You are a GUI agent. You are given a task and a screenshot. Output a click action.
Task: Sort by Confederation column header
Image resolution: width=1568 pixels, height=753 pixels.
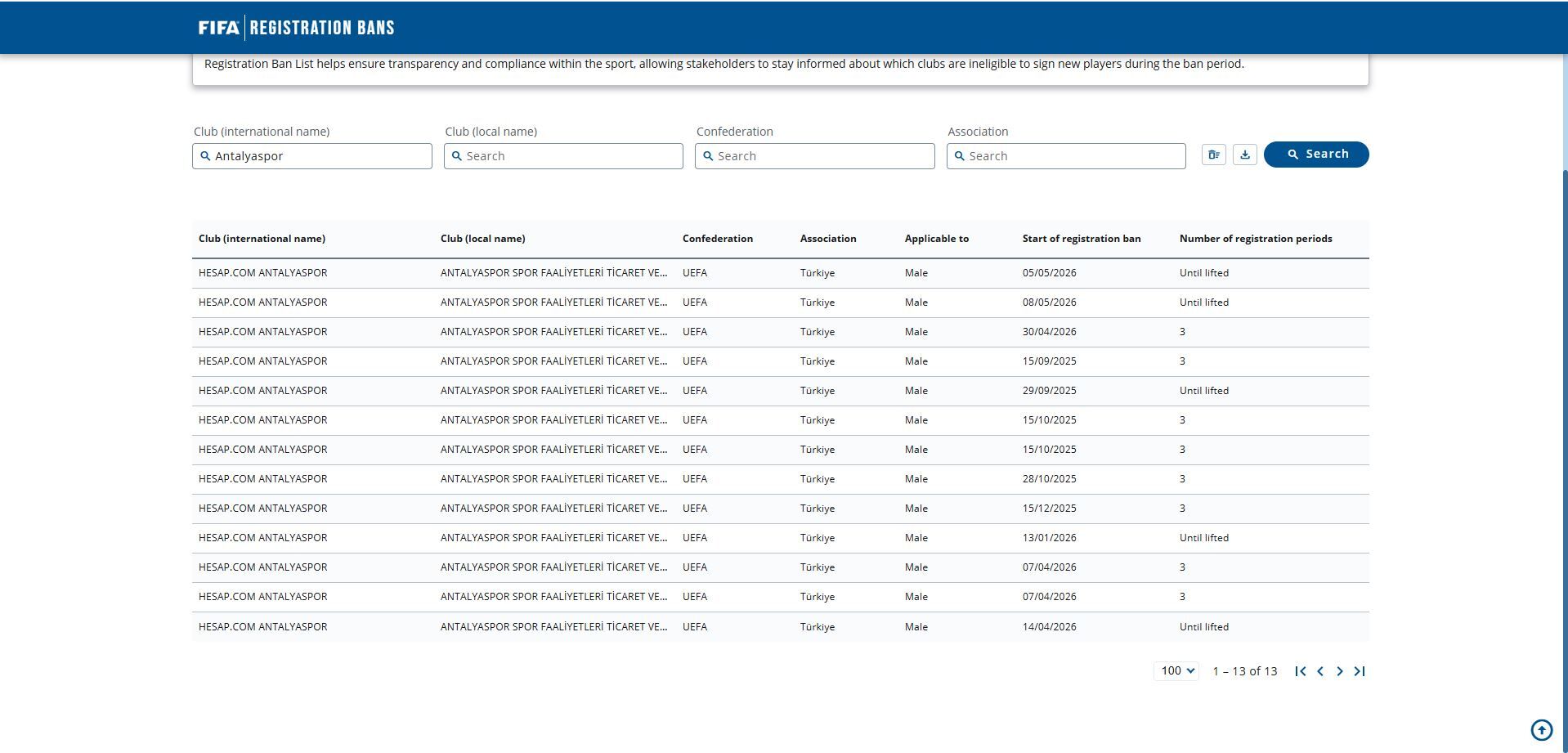pyautogui.click(x=718, y=239)
